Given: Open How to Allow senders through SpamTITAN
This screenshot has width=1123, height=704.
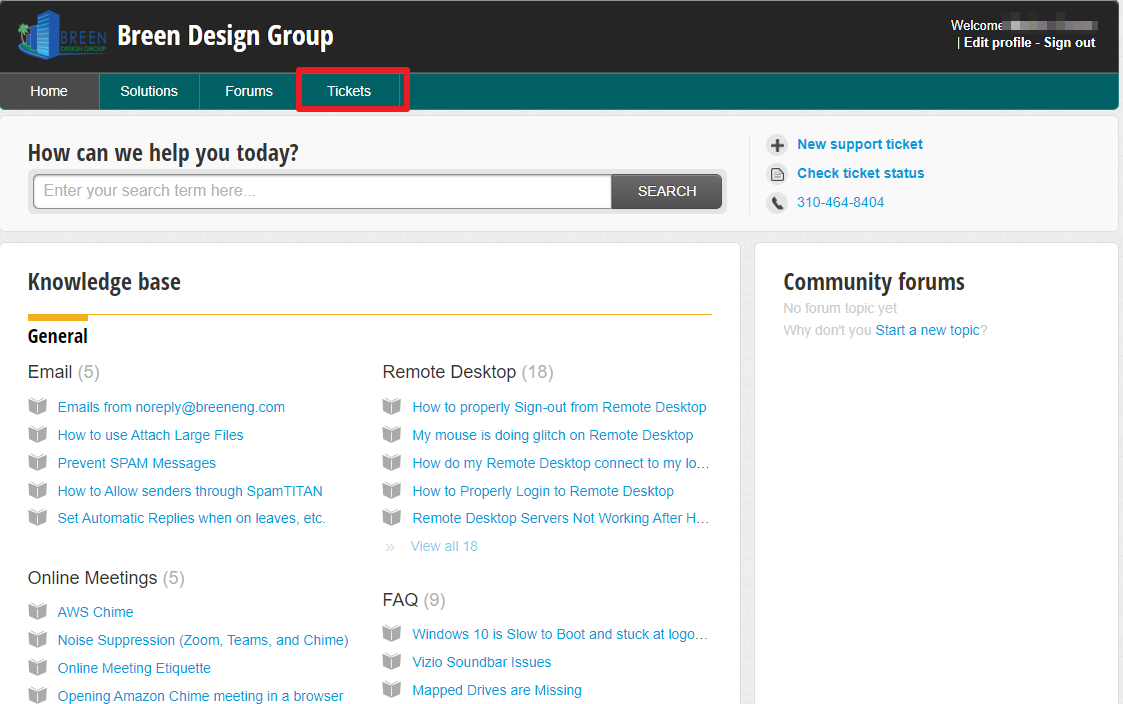Looking at the screenshot, I should point(190,491).
